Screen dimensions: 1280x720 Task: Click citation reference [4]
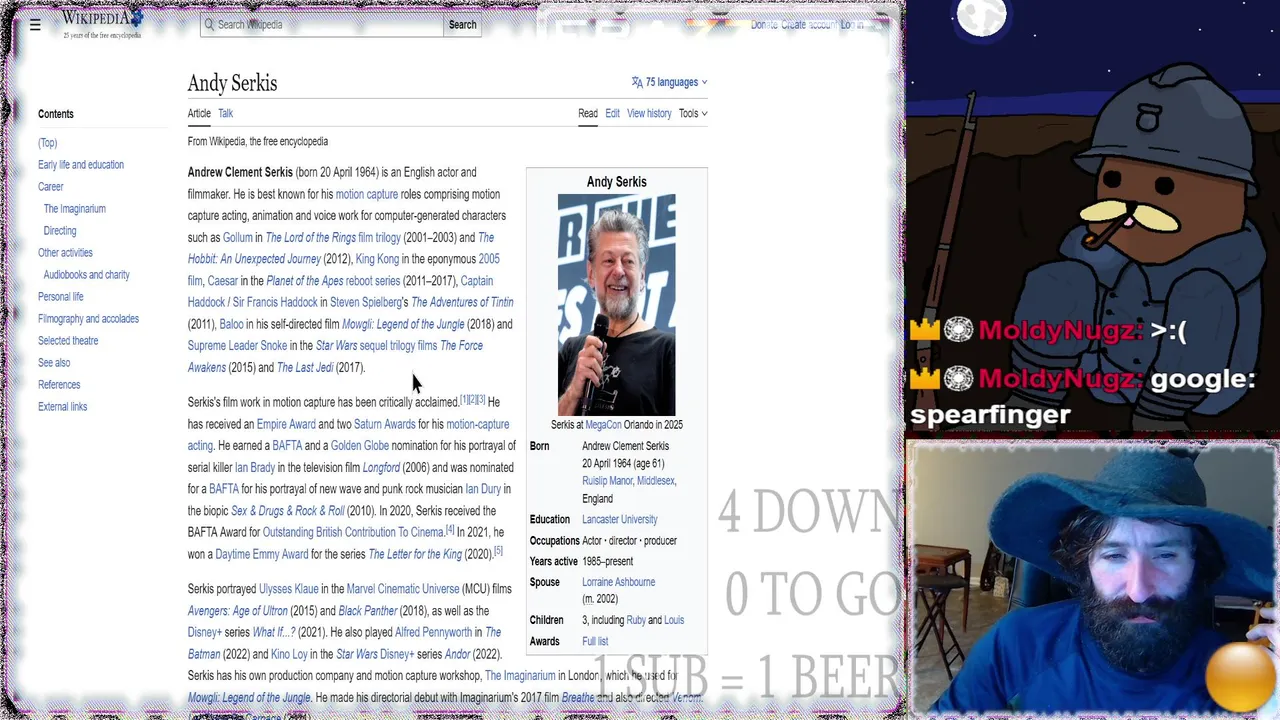tap(450, 529)
